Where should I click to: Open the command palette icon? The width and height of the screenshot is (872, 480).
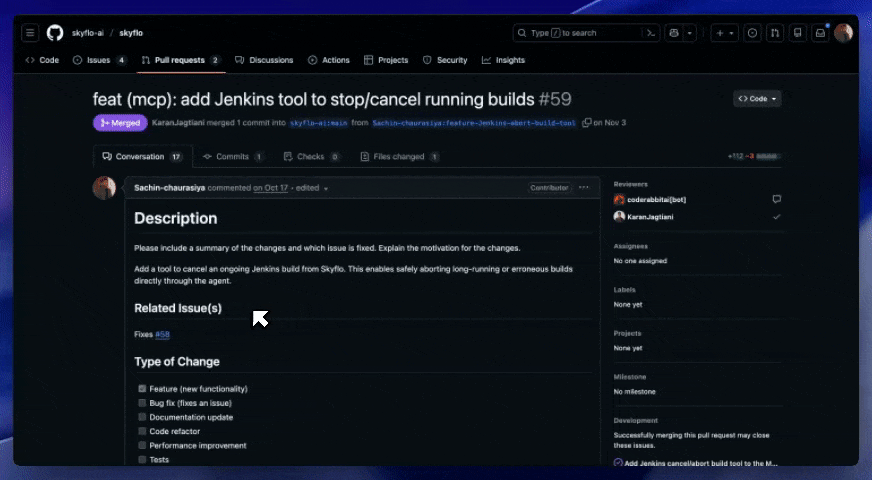[651, 33]
